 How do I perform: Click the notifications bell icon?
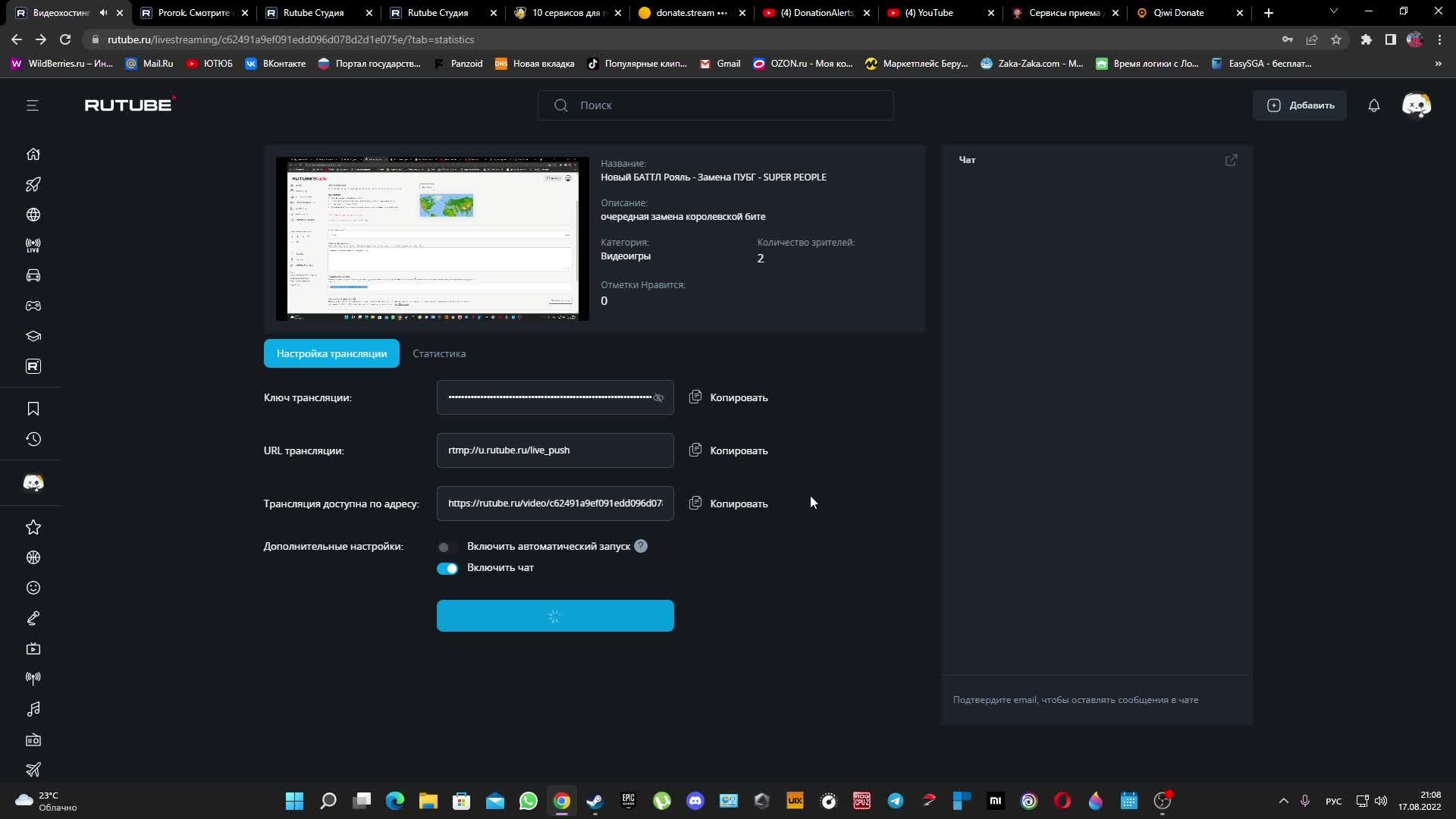coord(1373,105)
